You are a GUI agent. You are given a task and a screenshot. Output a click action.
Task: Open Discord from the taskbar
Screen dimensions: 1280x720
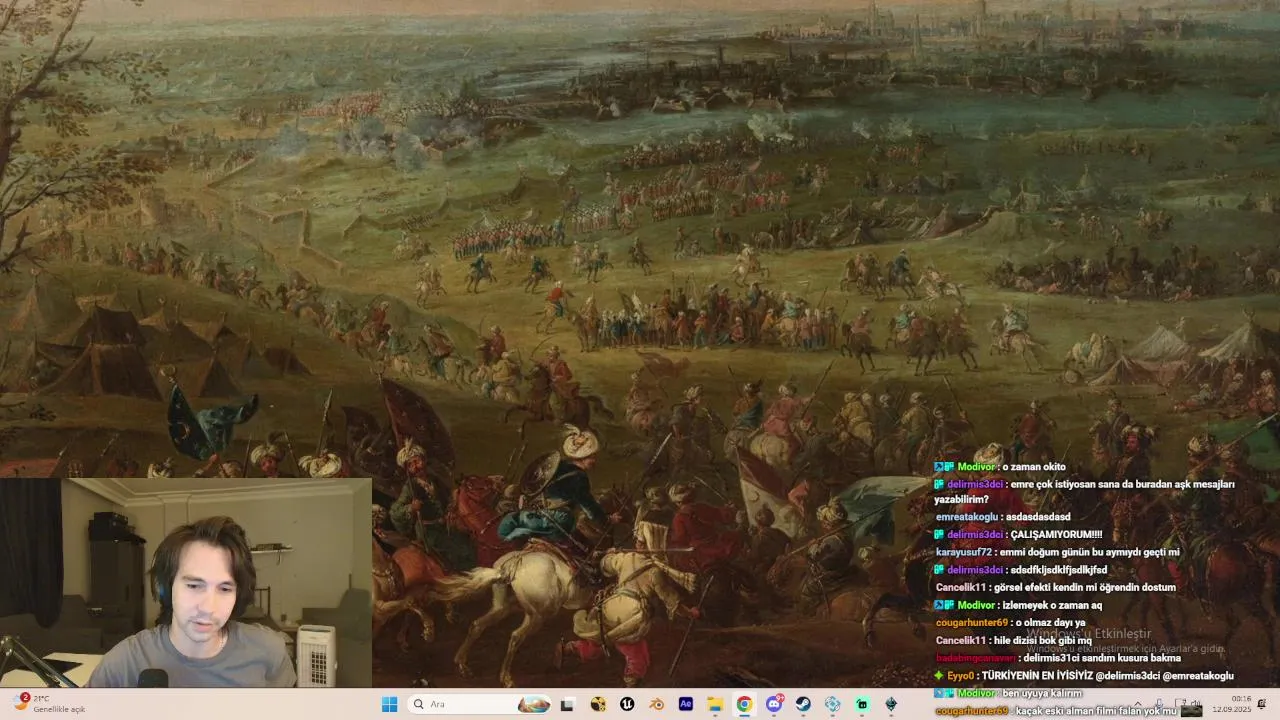pos(774,704)
